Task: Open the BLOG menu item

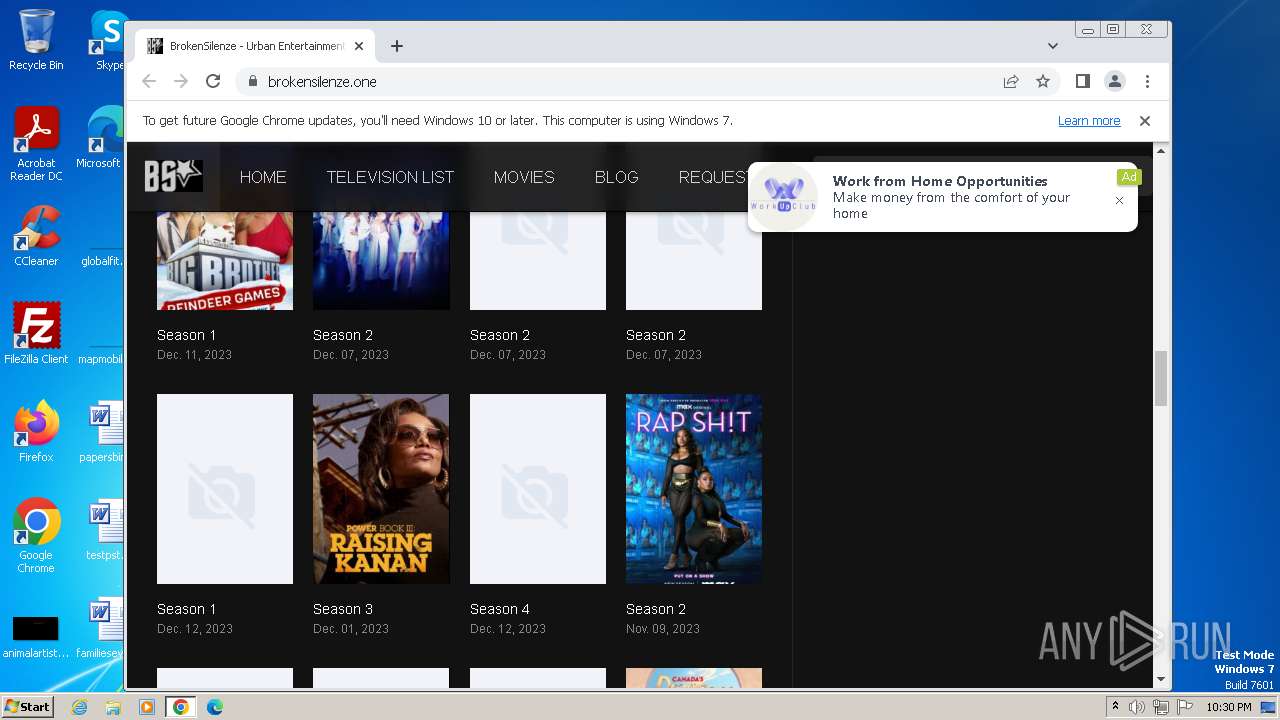Action: pos(616,177)
